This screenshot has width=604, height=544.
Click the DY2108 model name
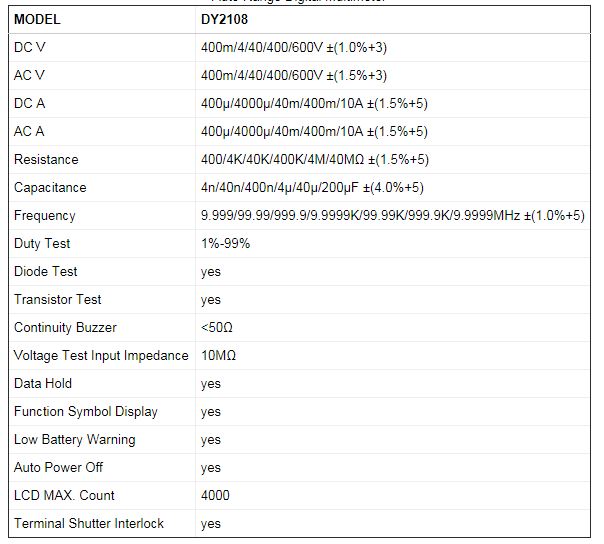tap(224, 19)
